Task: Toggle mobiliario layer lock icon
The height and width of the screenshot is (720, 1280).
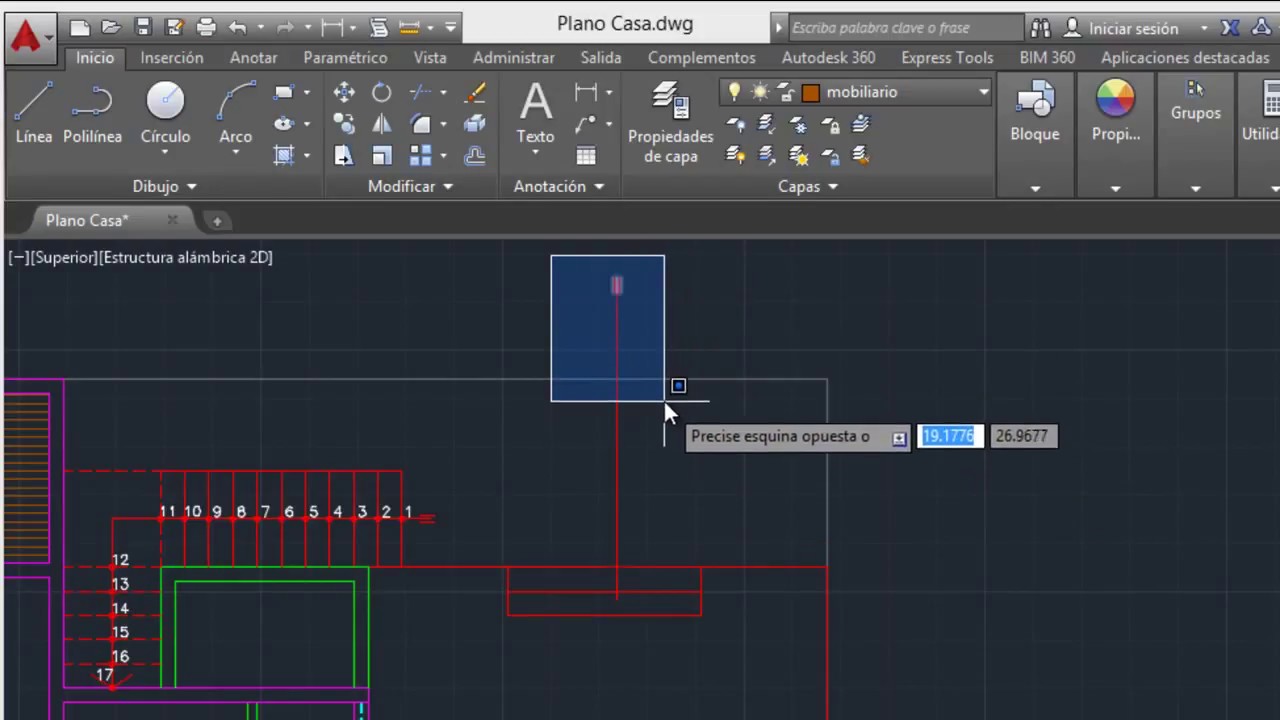Action: (x=785, y=92)
